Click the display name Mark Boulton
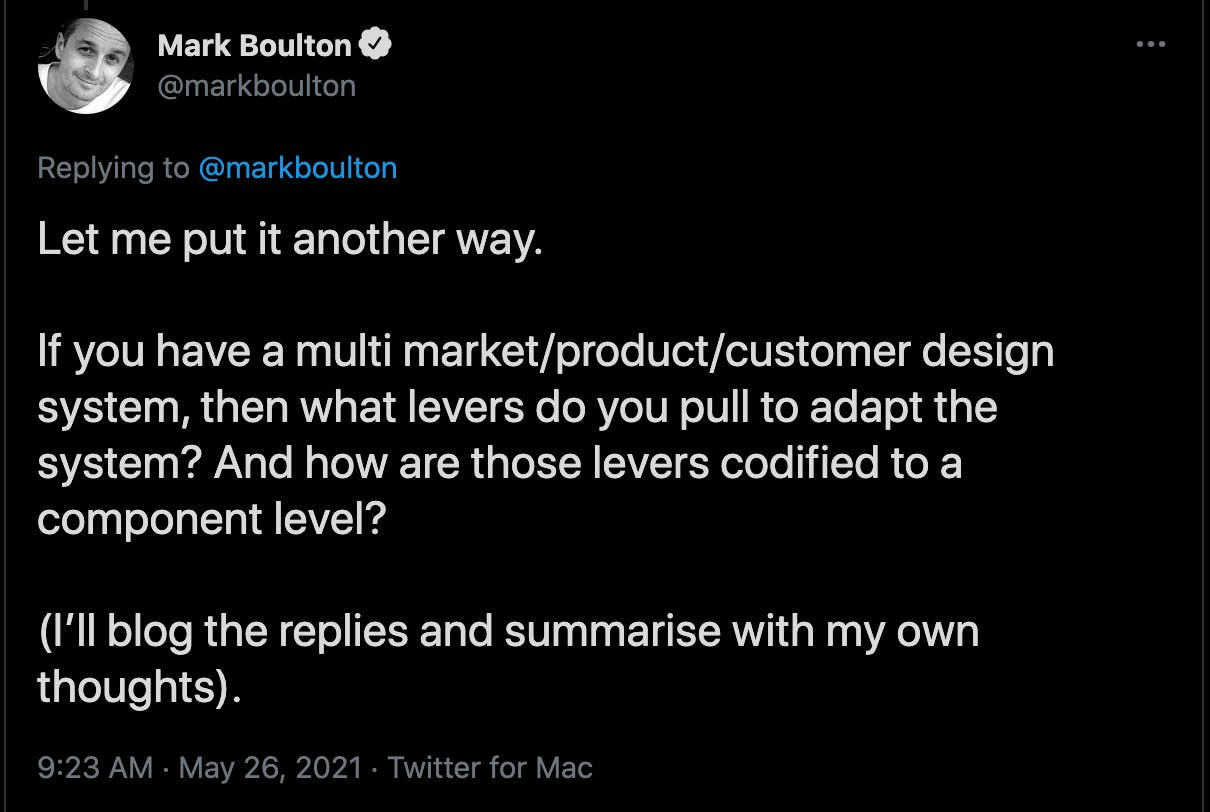Screen dimensions: 1210x812 254,45
